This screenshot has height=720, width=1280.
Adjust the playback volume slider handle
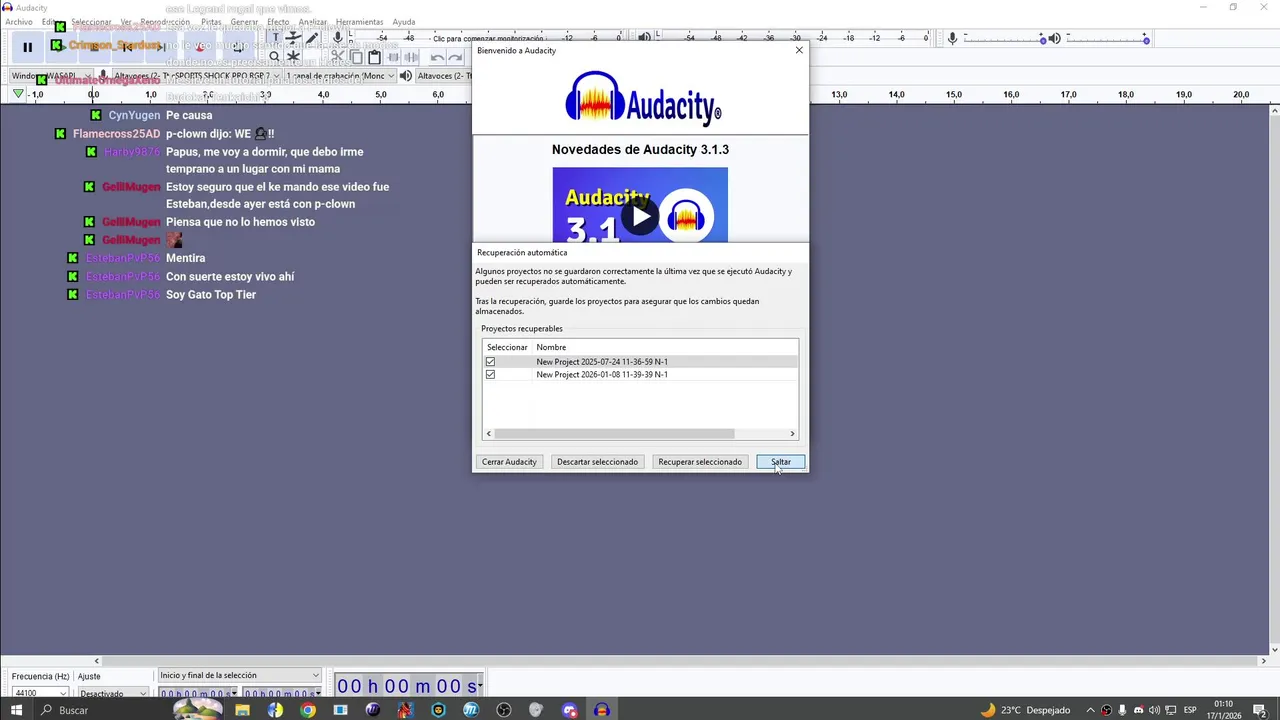click(x=1146, y=40)
